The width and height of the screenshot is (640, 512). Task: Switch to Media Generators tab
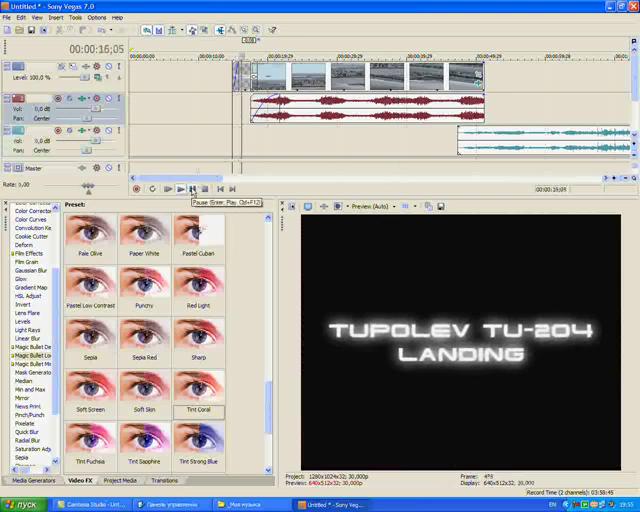(33, 481)
